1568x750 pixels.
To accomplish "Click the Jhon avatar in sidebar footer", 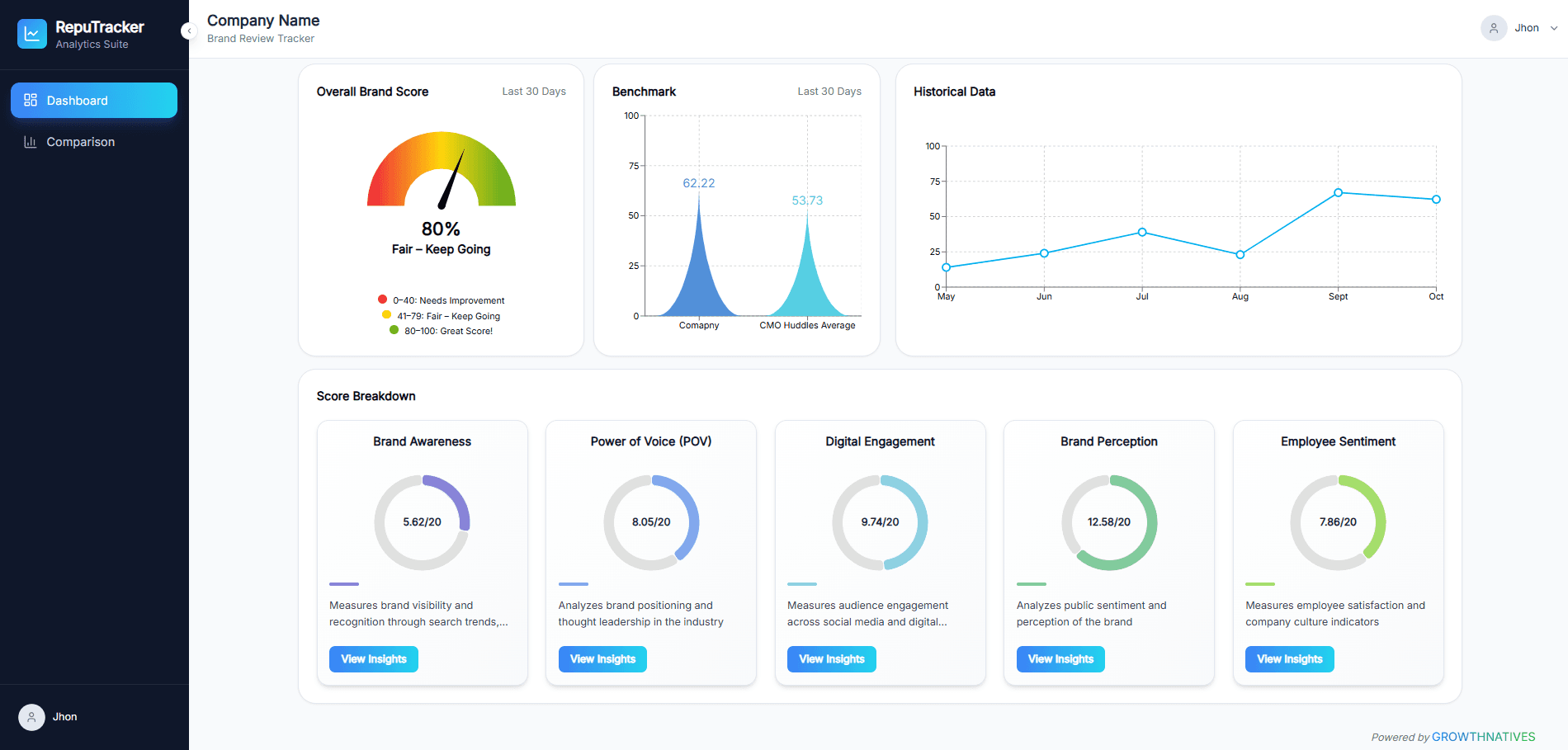I will [31, 717].
